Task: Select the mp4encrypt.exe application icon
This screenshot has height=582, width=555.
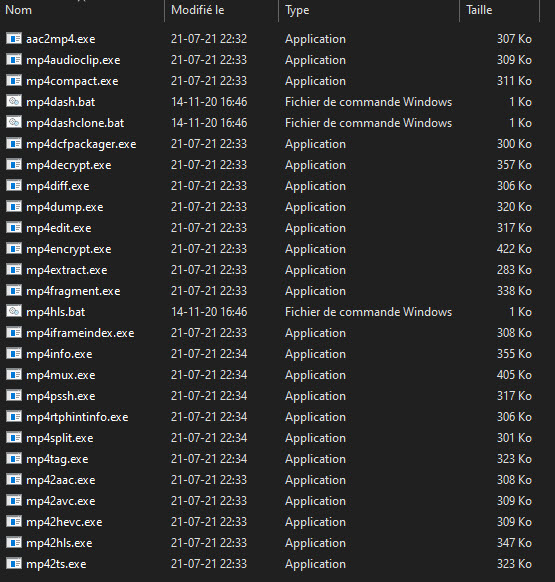Action: 14,248
